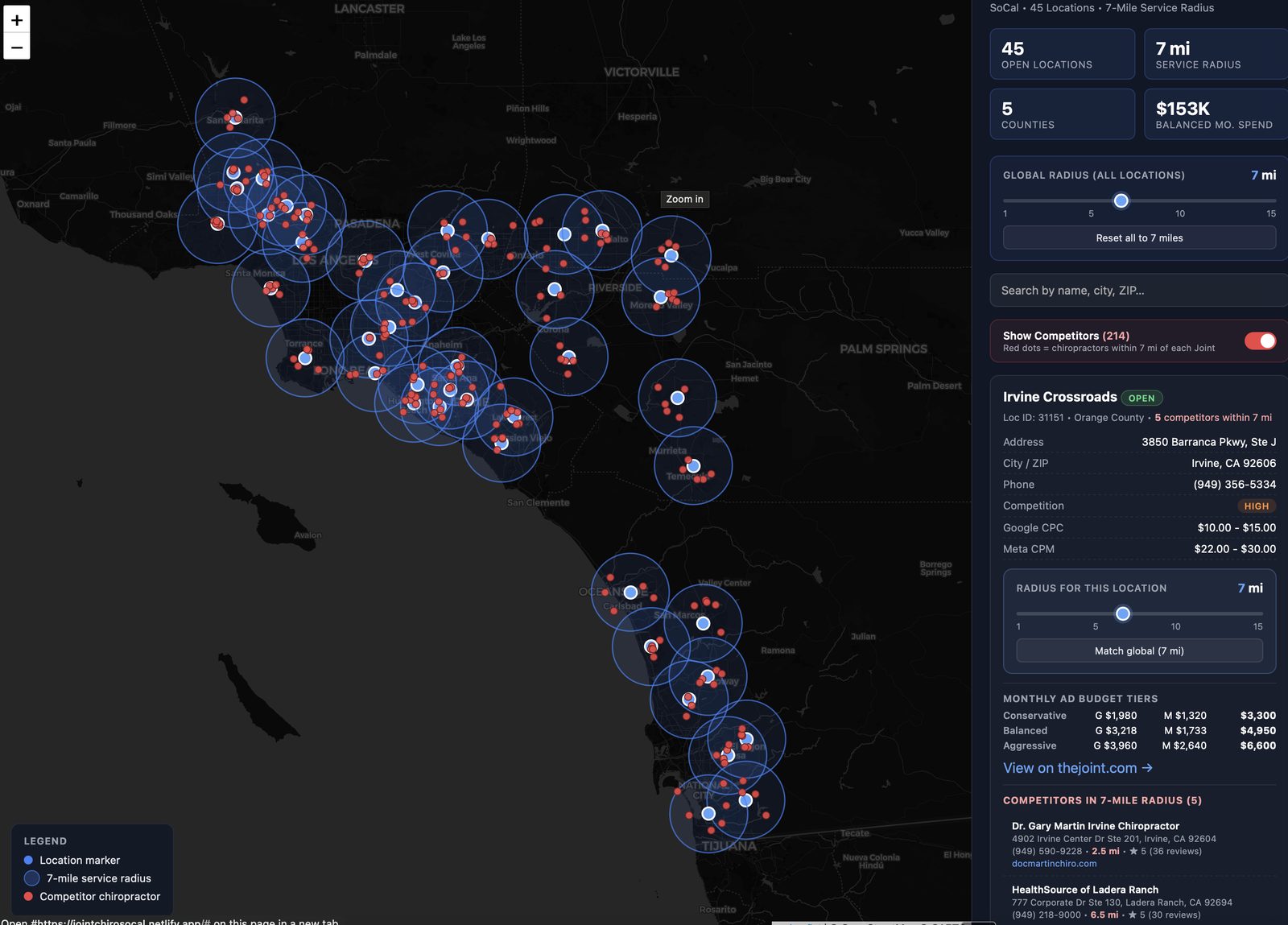Click location marker near Santa Monica label
The width and height of the screenshot is (1288, 925).
click(x=270, y=287)
